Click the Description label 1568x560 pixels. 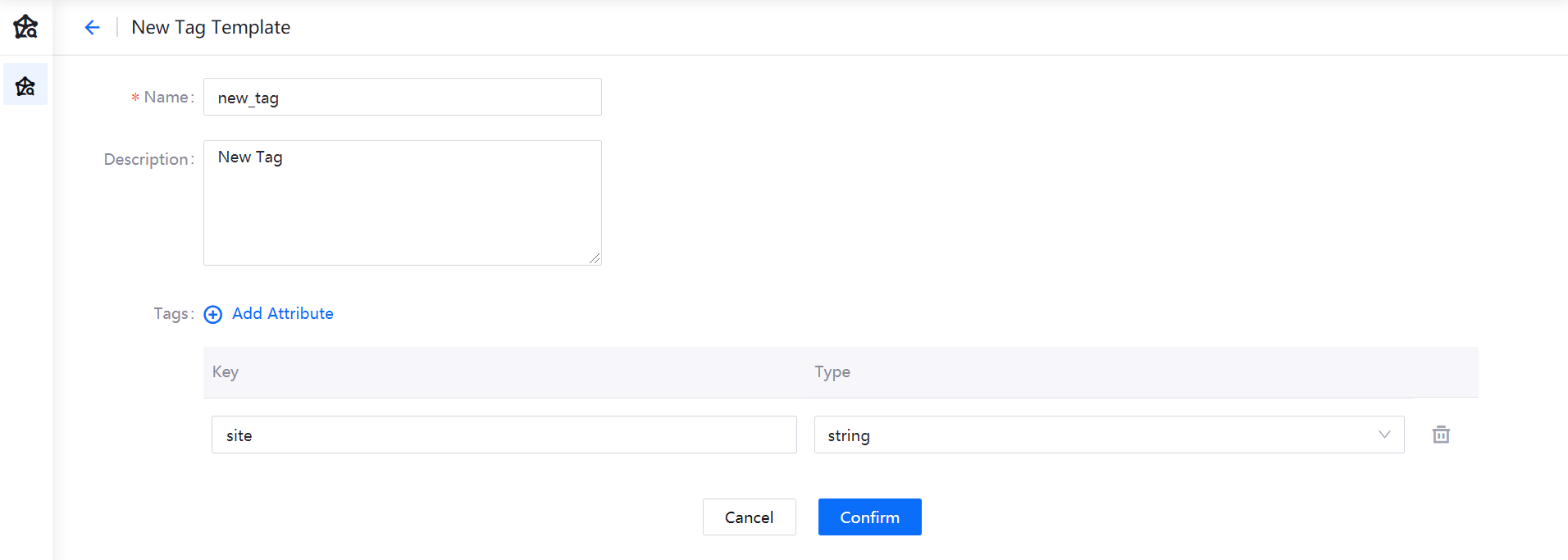pyautogui.click(x=148, y=159)
